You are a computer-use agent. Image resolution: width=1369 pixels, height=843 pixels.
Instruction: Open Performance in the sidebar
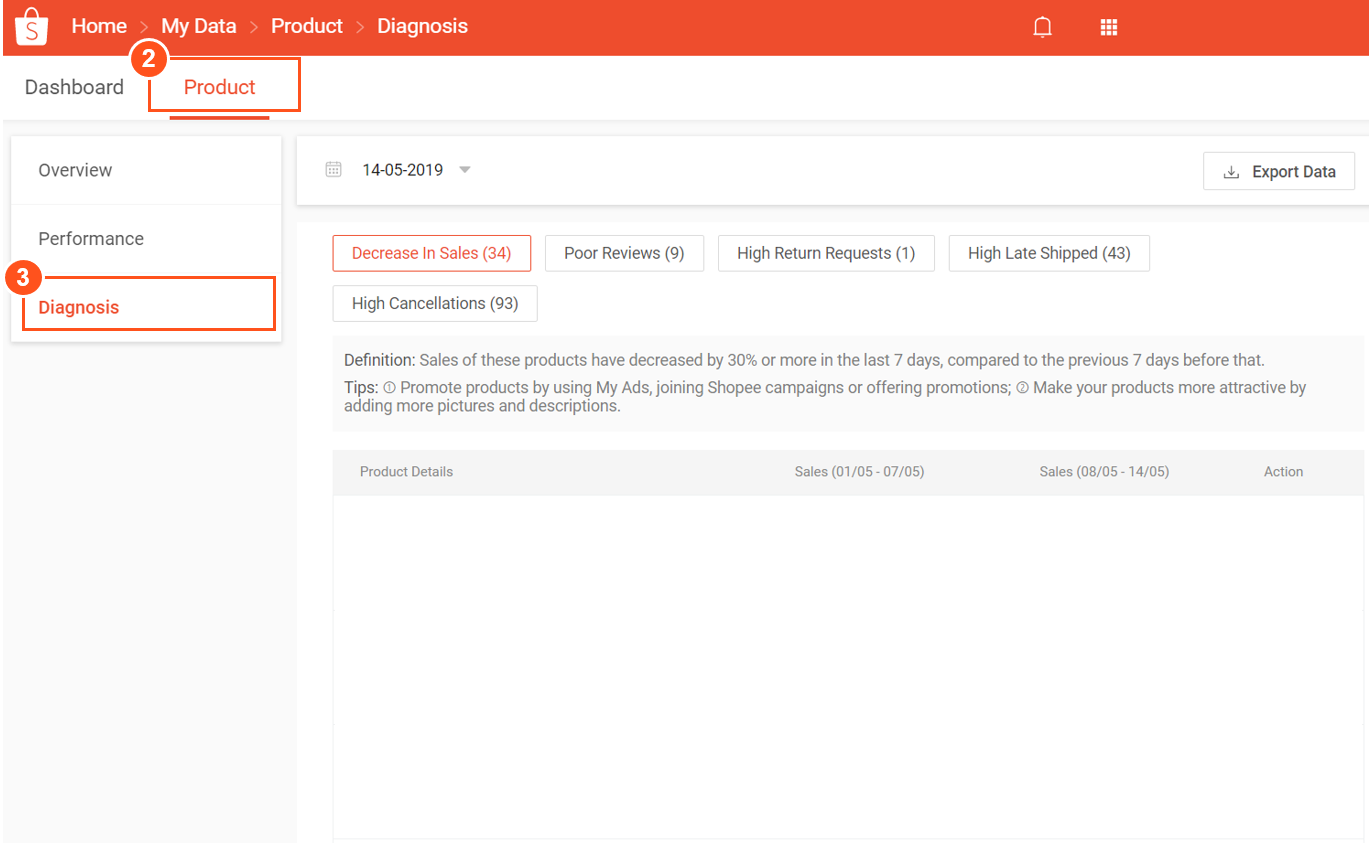point(91,239)
